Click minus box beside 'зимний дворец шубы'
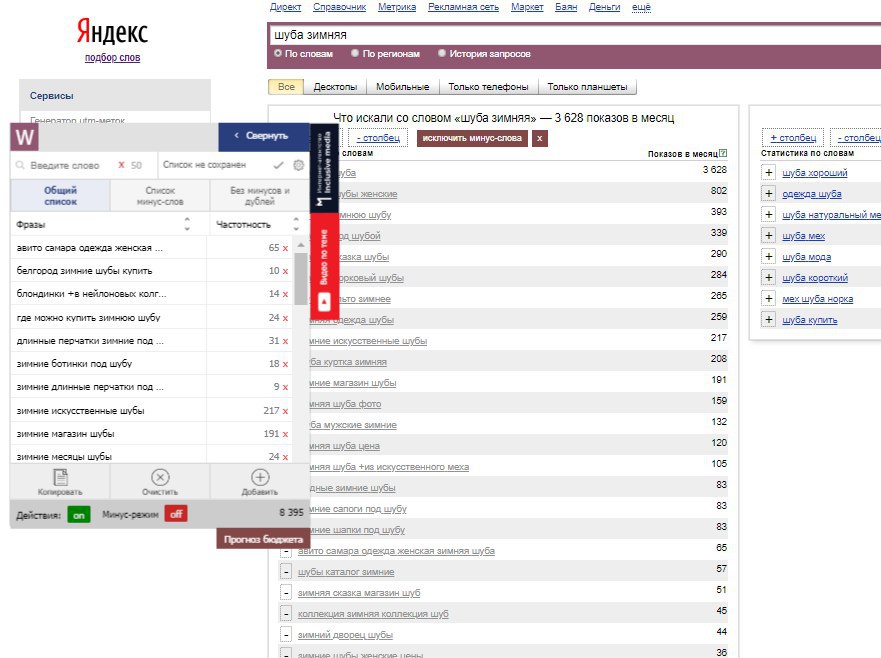The image size is (881, 658). tap(286, 635)
